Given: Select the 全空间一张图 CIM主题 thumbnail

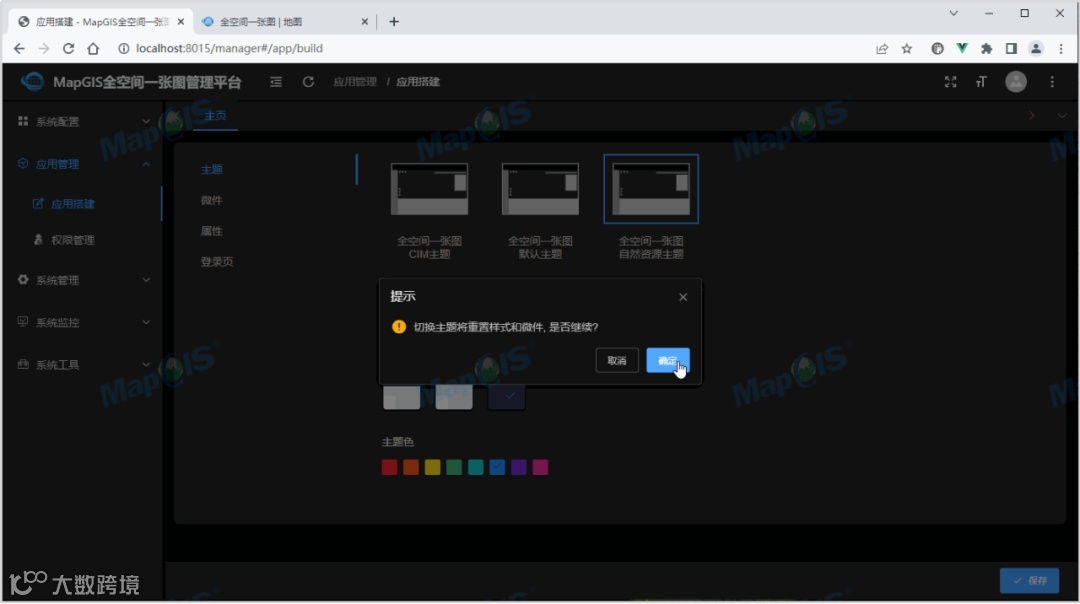Looking at the screenshot, I should (429, 189).
